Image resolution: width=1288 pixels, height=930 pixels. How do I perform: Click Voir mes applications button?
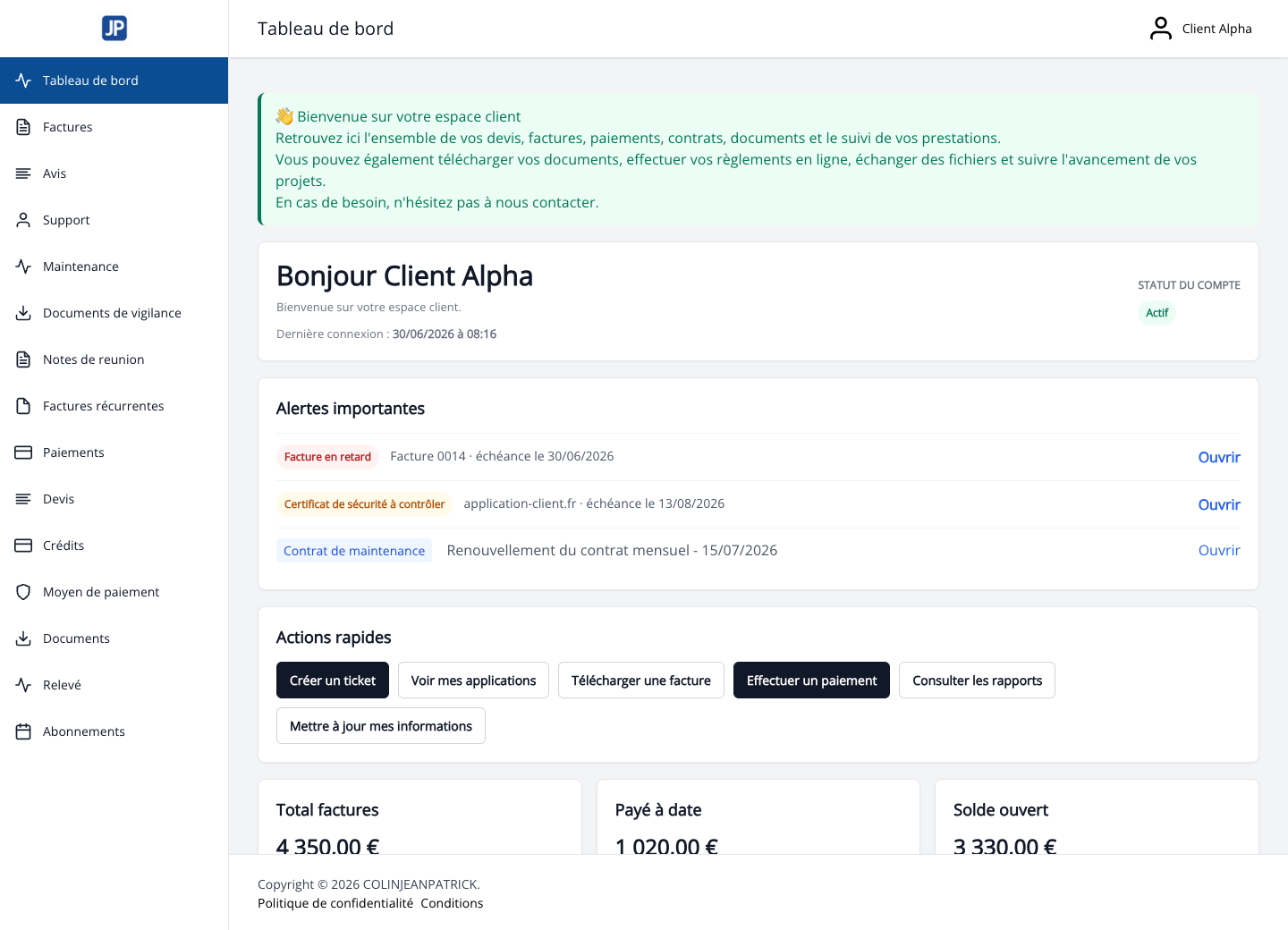pyautogui.click(x=473, y=681)
